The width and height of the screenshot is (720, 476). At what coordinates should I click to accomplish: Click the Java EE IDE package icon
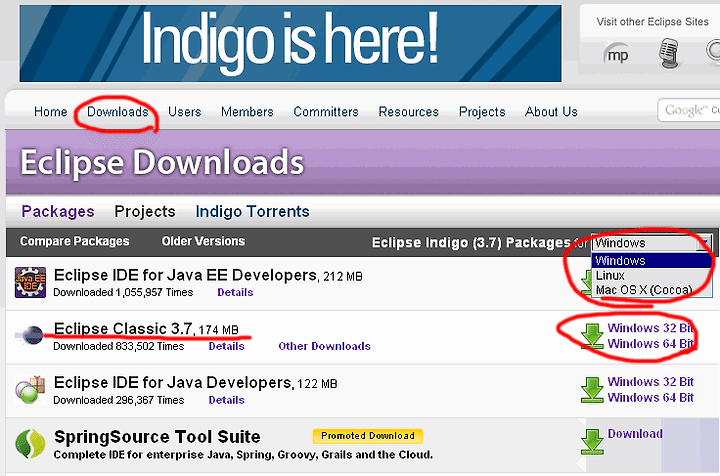click(30, 282)
